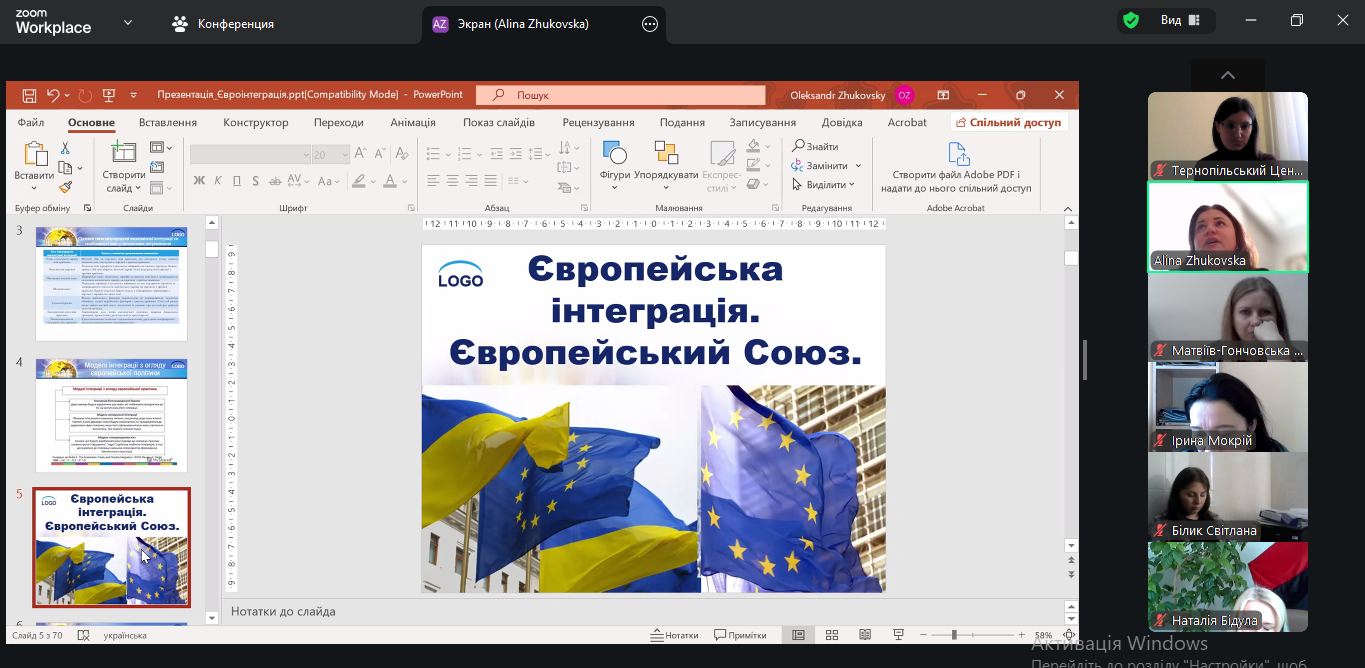The height and width of the screenshot is (668, 1365).
Task: Switch to the Анімація ribbon tab
Action: (412, 123)
